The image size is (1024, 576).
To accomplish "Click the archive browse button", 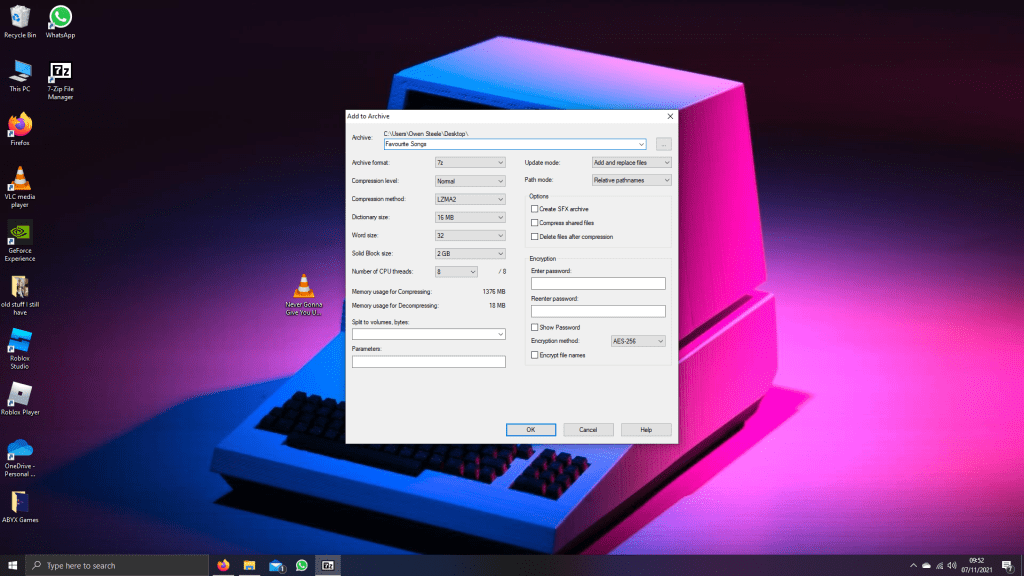I will [664, 144].
